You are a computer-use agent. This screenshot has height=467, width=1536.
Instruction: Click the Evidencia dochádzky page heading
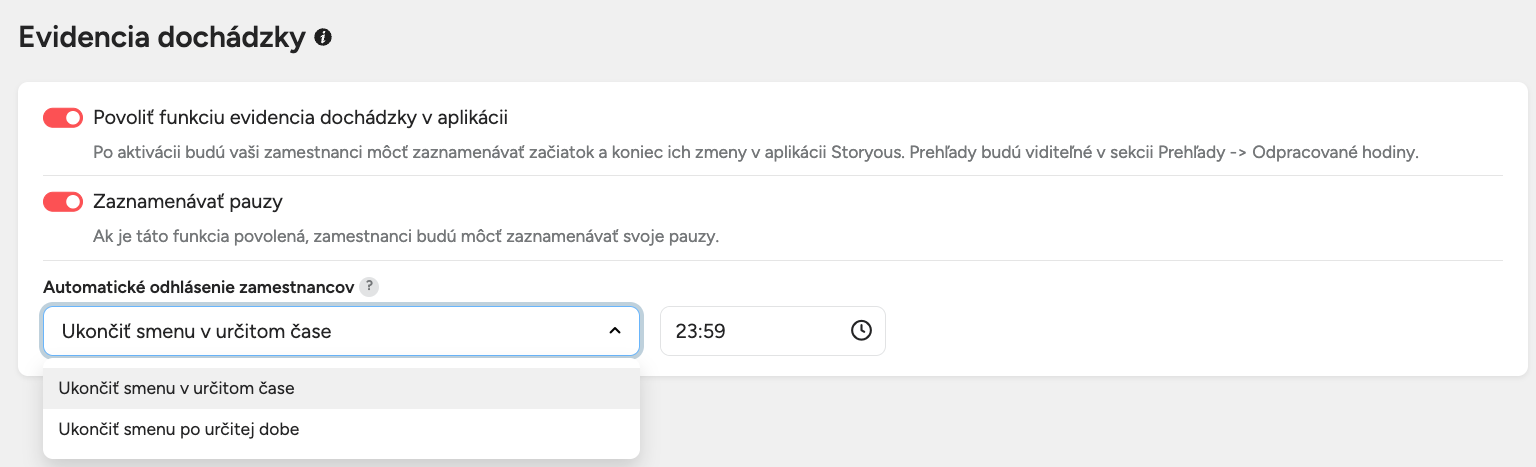coord(161,38)
